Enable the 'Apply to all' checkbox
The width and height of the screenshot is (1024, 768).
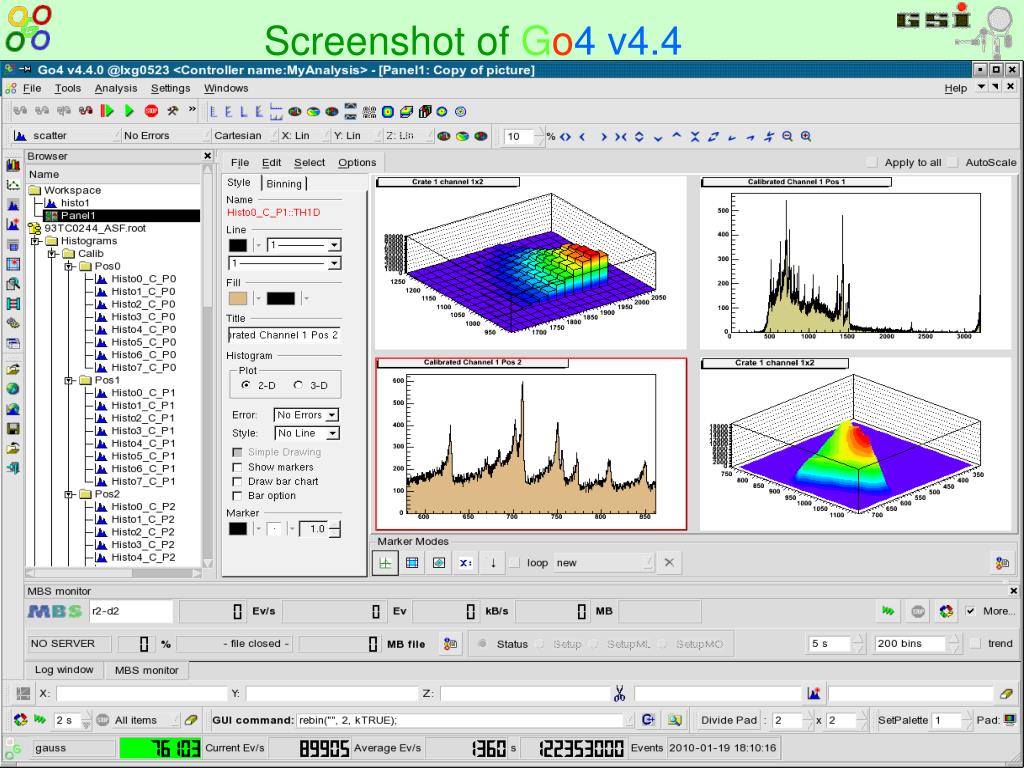[871, 162]
